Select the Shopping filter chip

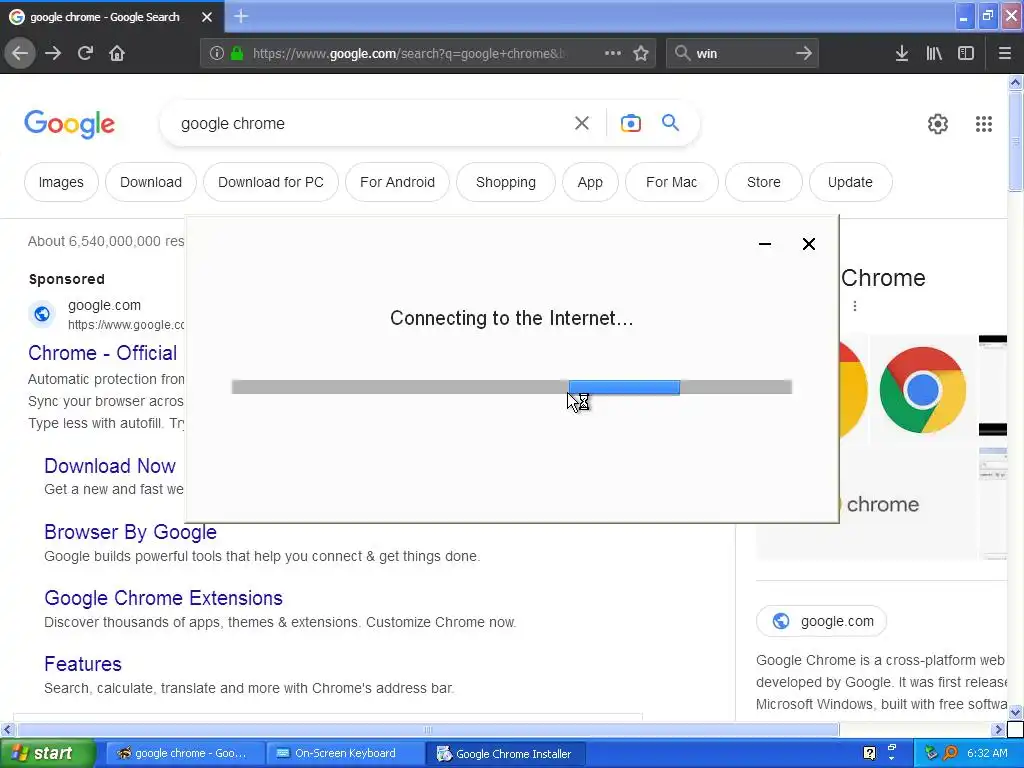(x=505, y=182)
